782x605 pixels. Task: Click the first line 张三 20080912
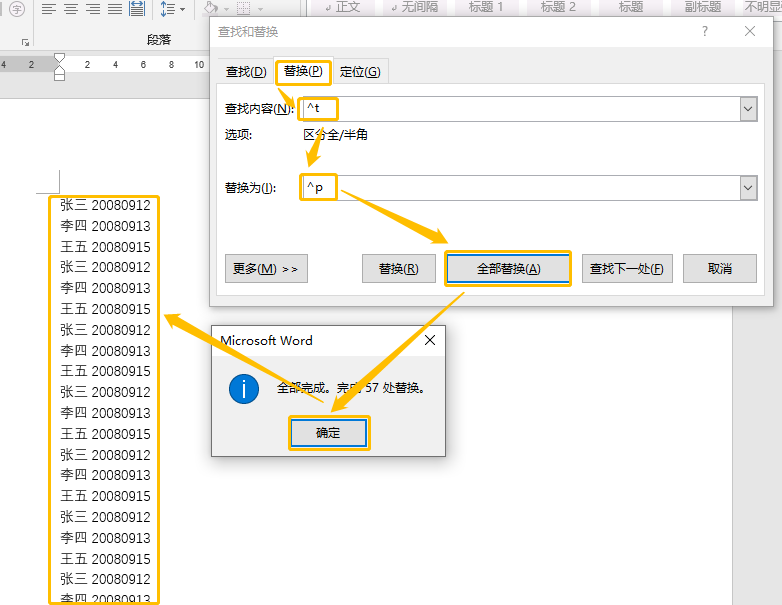[x=105, y=205]
